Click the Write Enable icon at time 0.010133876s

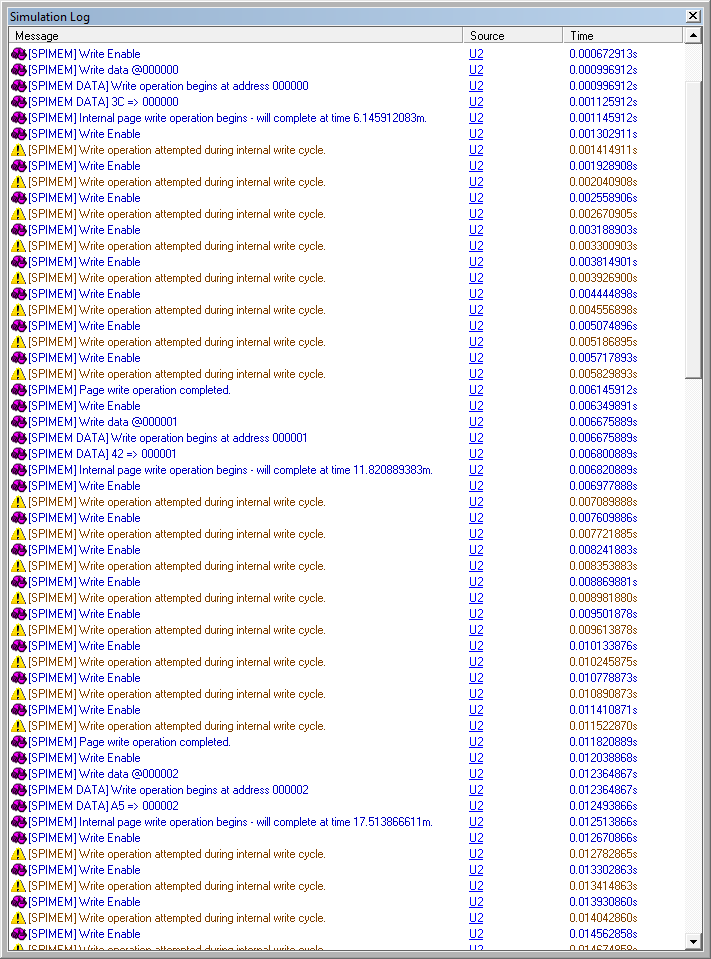(18, 646)
